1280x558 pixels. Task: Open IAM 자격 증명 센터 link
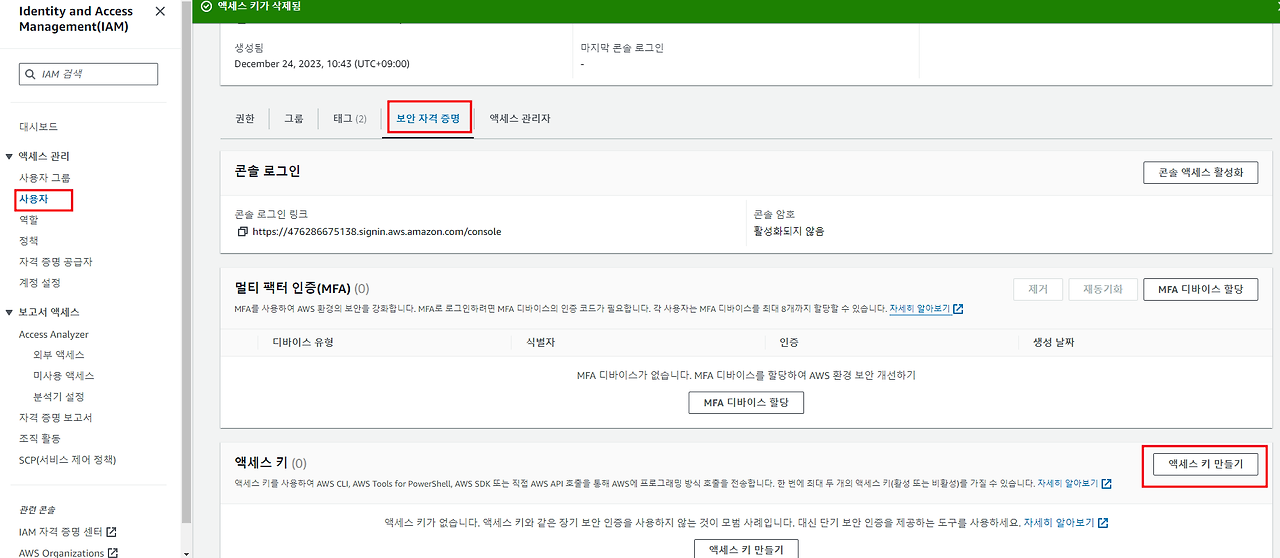[61, 532]
